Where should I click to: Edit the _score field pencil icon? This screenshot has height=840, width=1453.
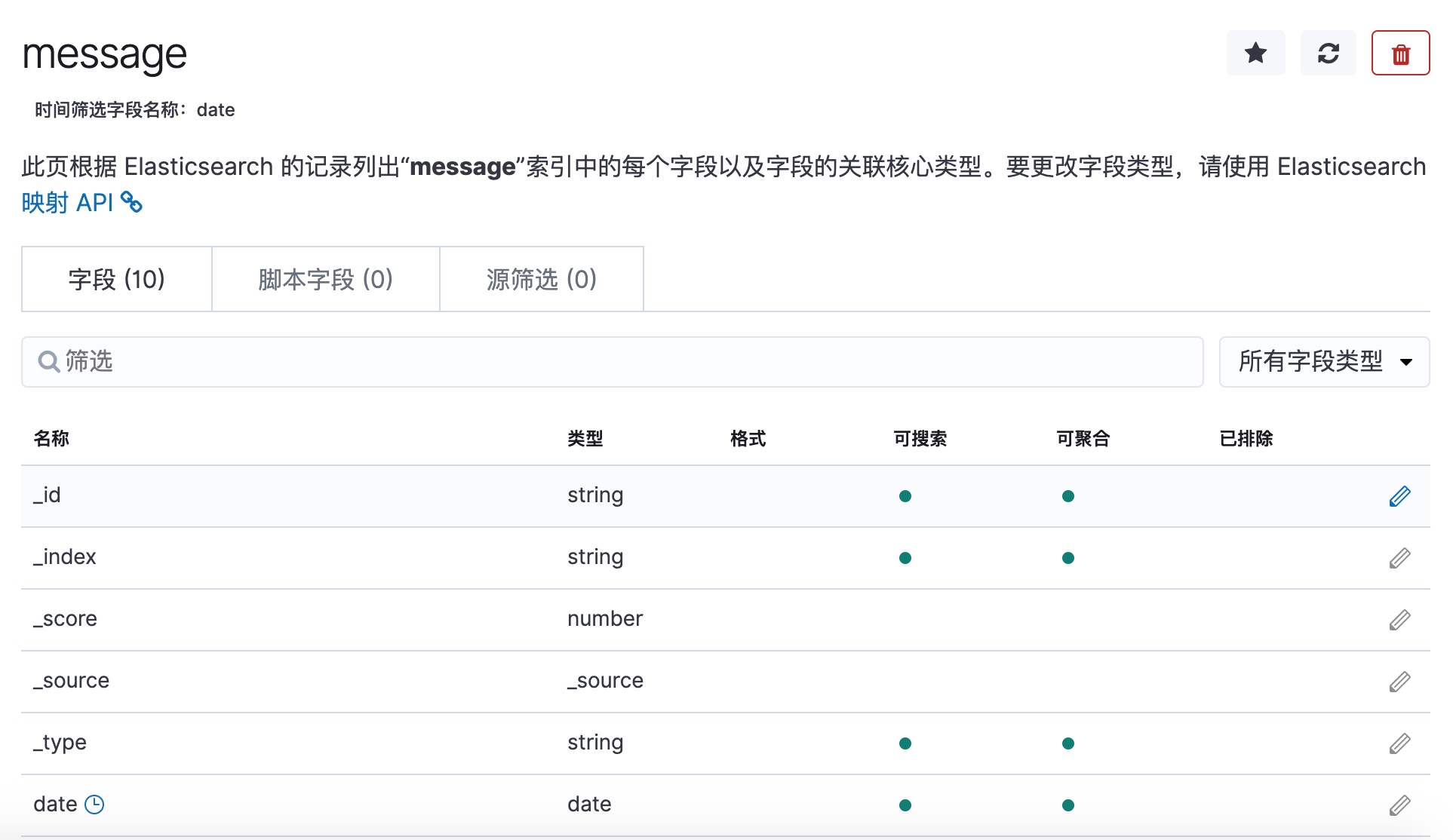pos(1399,620)
